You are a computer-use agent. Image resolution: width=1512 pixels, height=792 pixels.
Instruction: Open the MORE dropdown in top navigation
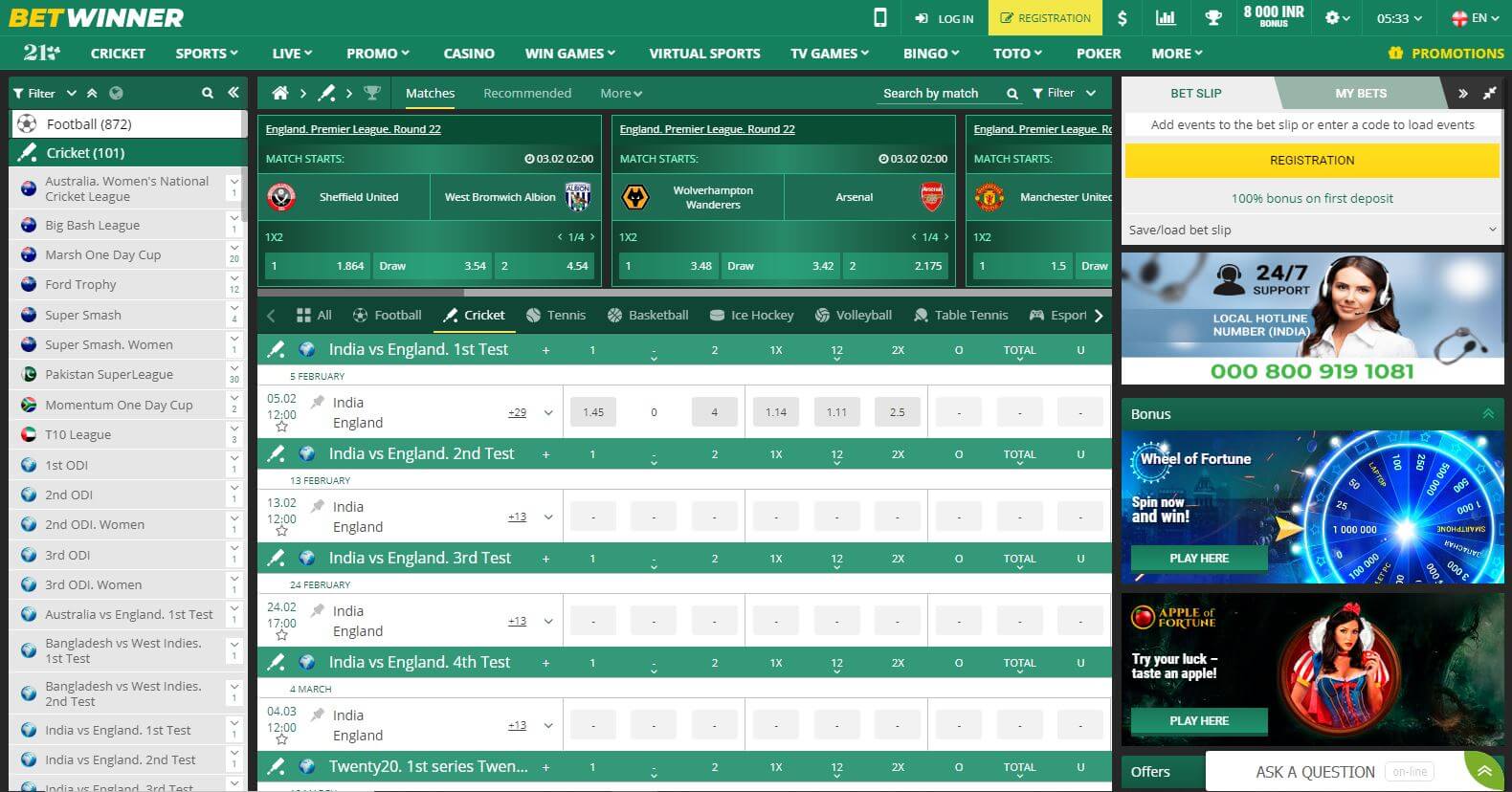1177,54
